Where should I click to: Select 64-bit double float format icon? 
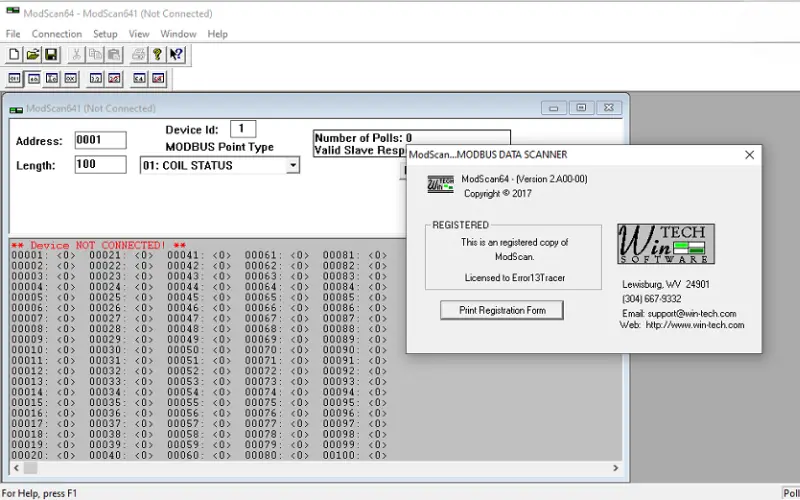(x=139, y=79)
